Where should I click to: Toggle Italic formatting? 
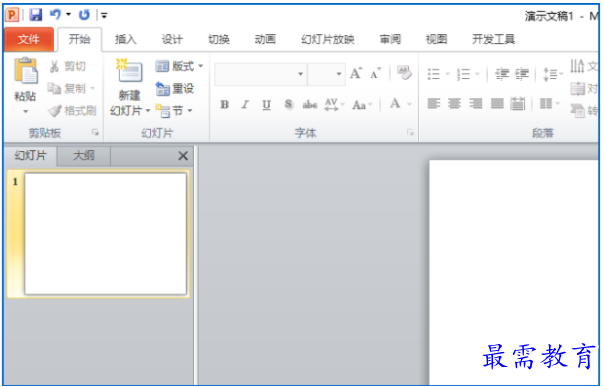tap(245, 104)
